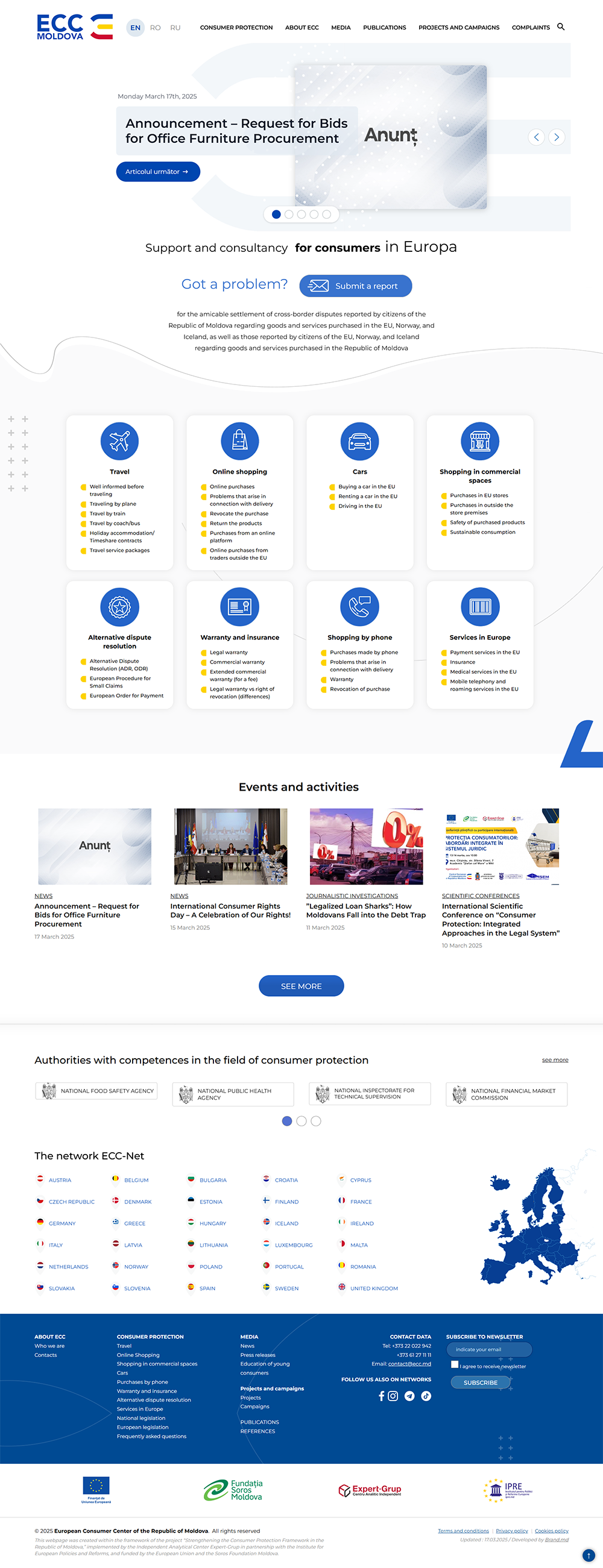Click the Submit a report button
The height and width of the screenshot is (1568, 603).
(x=355, y=286)
